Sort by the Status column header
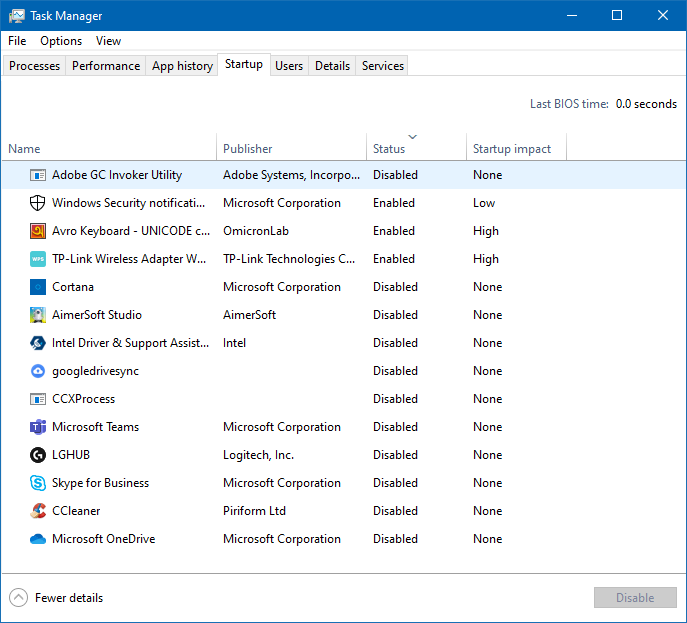Viewport: 687px width, 623px height. coord(389,149)
